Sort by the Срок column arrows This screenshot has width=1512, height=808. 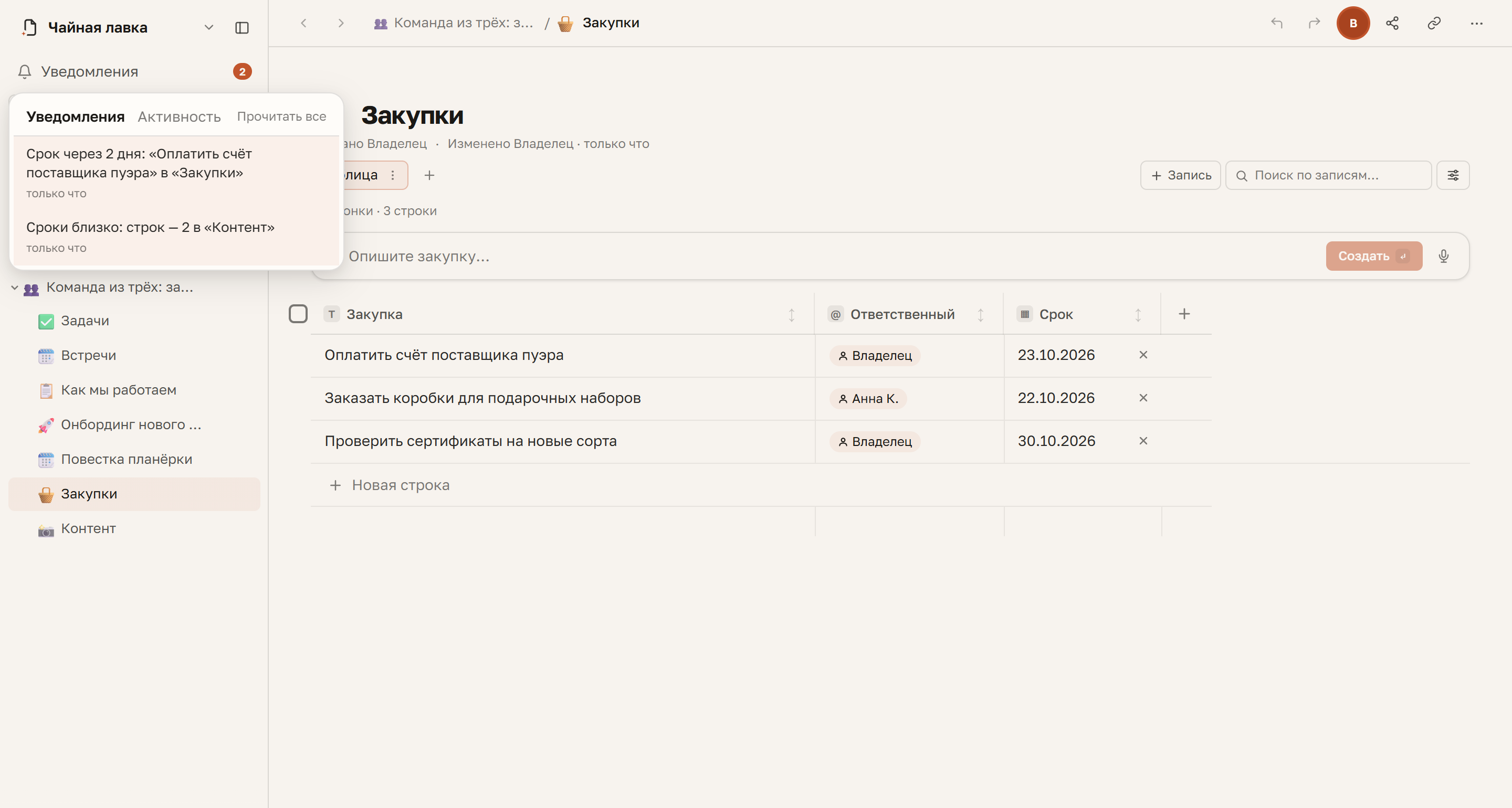coord(1138,314)
